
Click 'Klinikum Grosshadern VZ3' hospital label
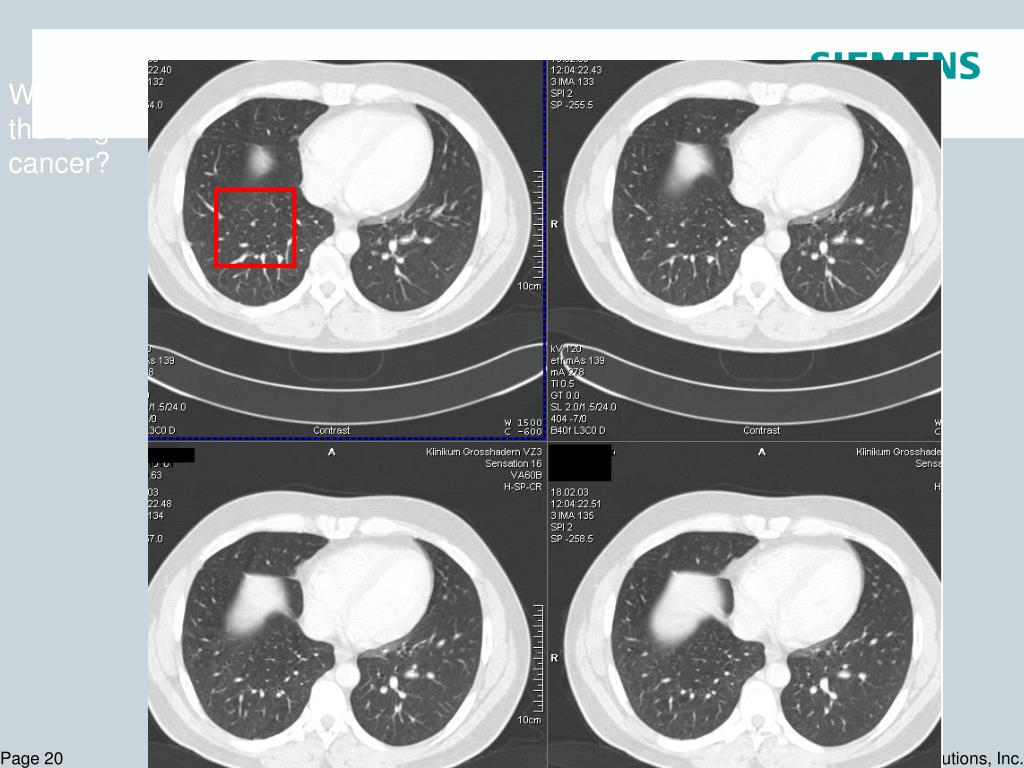click(x=483, y=452)
